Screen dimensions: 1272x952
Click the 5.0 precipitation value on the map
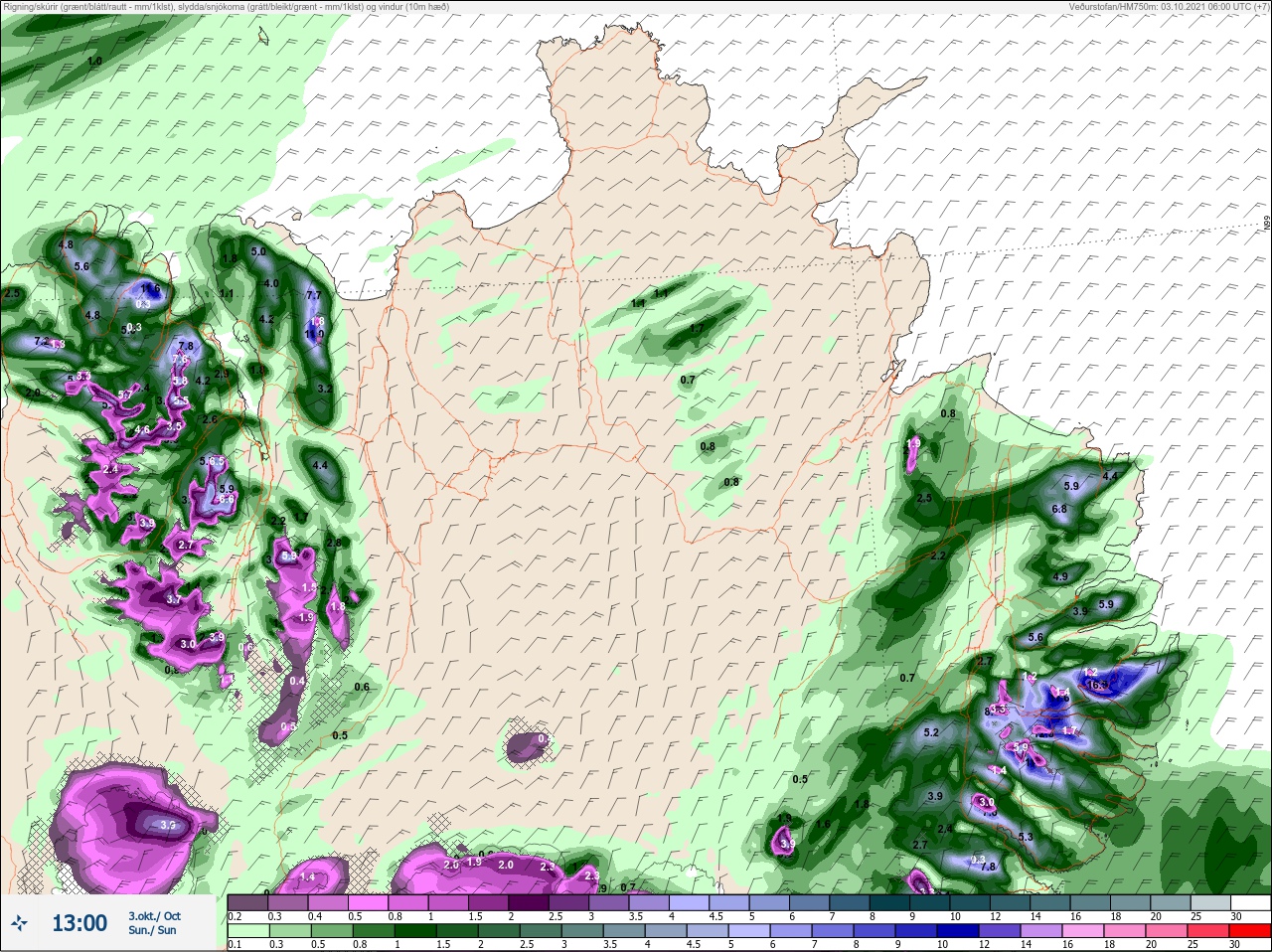pos(258,251)
